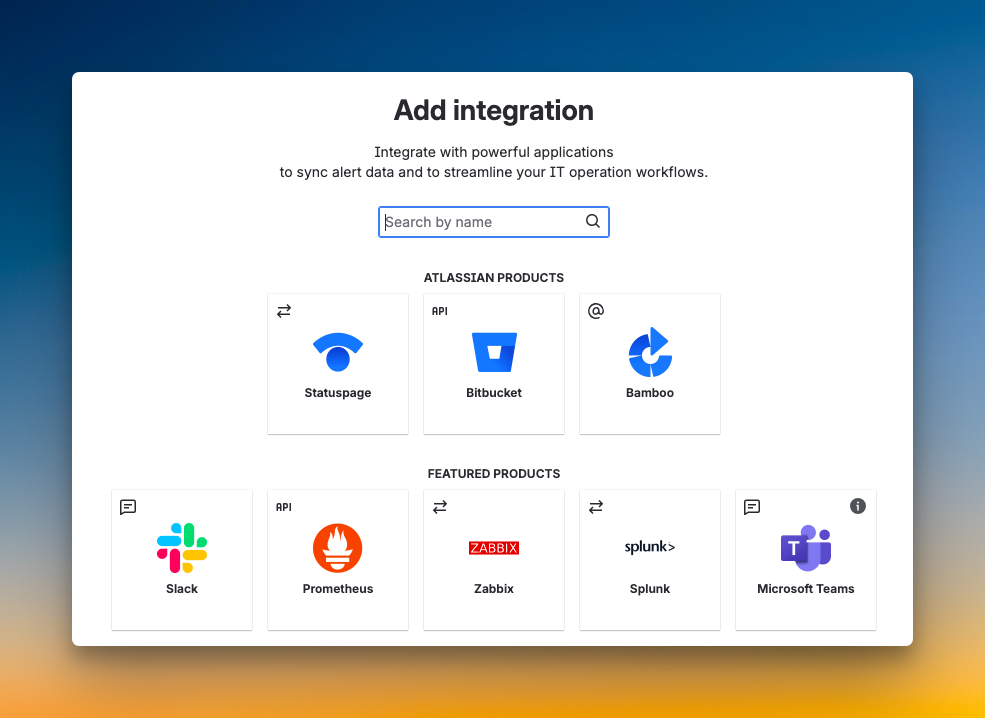Image resolution: width=985 pixels, height=718 pixels.
Task: Click the chat bubble badge on the Microsoft Teams tile
Action: (751, 507)
